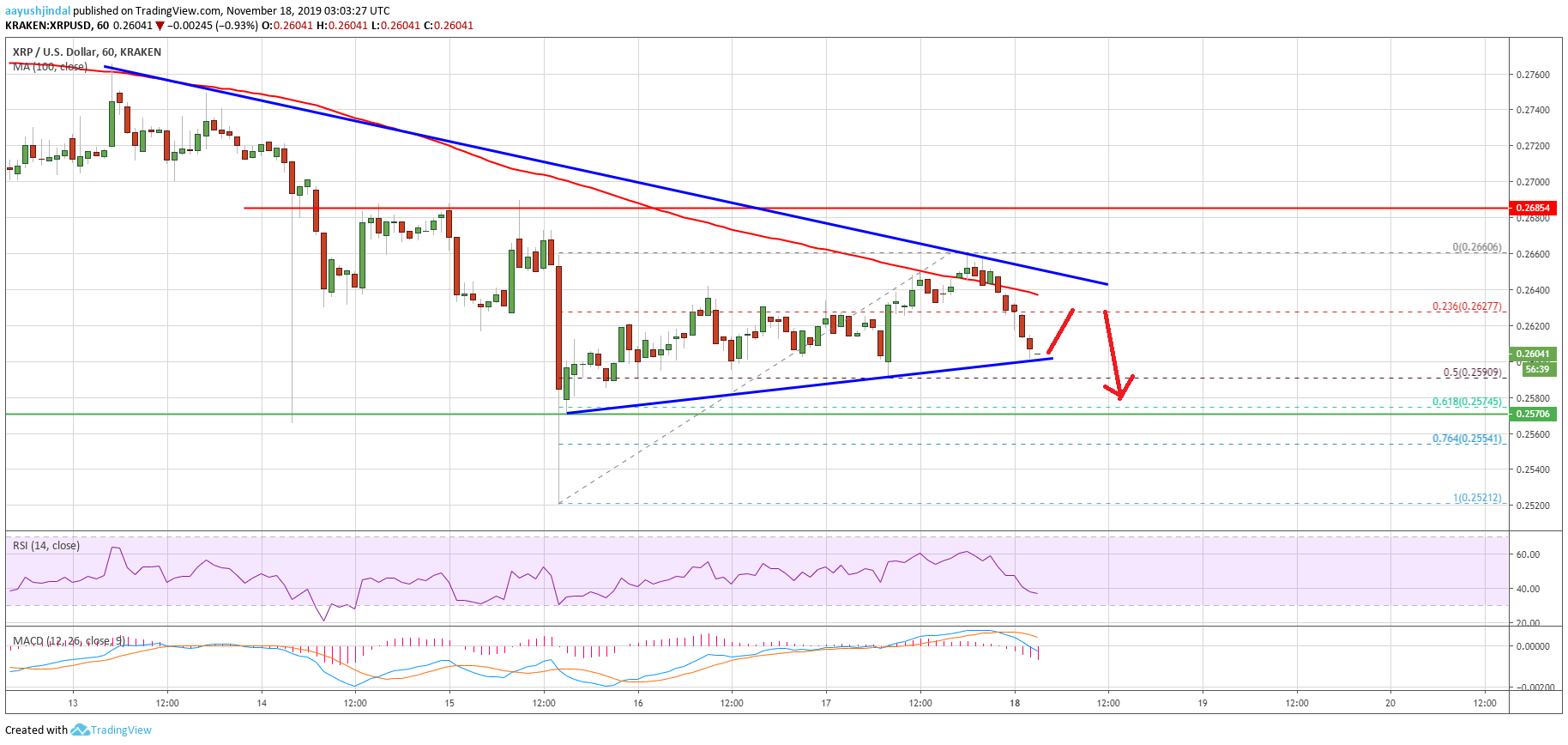Select the 0.5(0.25909) Fibonacci level label
Screen dimensions: 1568x745
(x=1472, y=372)
